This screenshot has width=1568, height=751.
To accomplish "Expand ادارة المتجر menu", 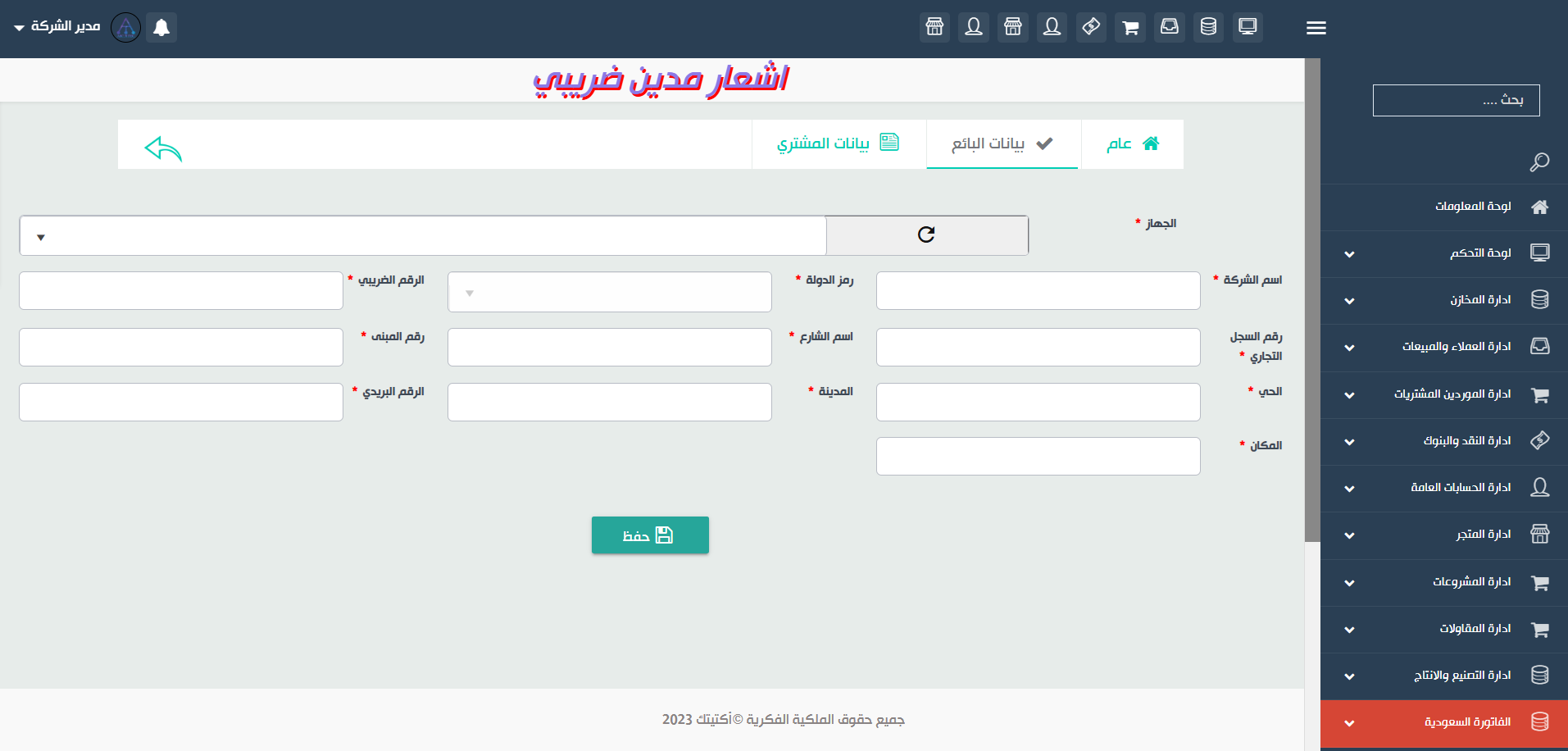I will [x=1444, y=535].
